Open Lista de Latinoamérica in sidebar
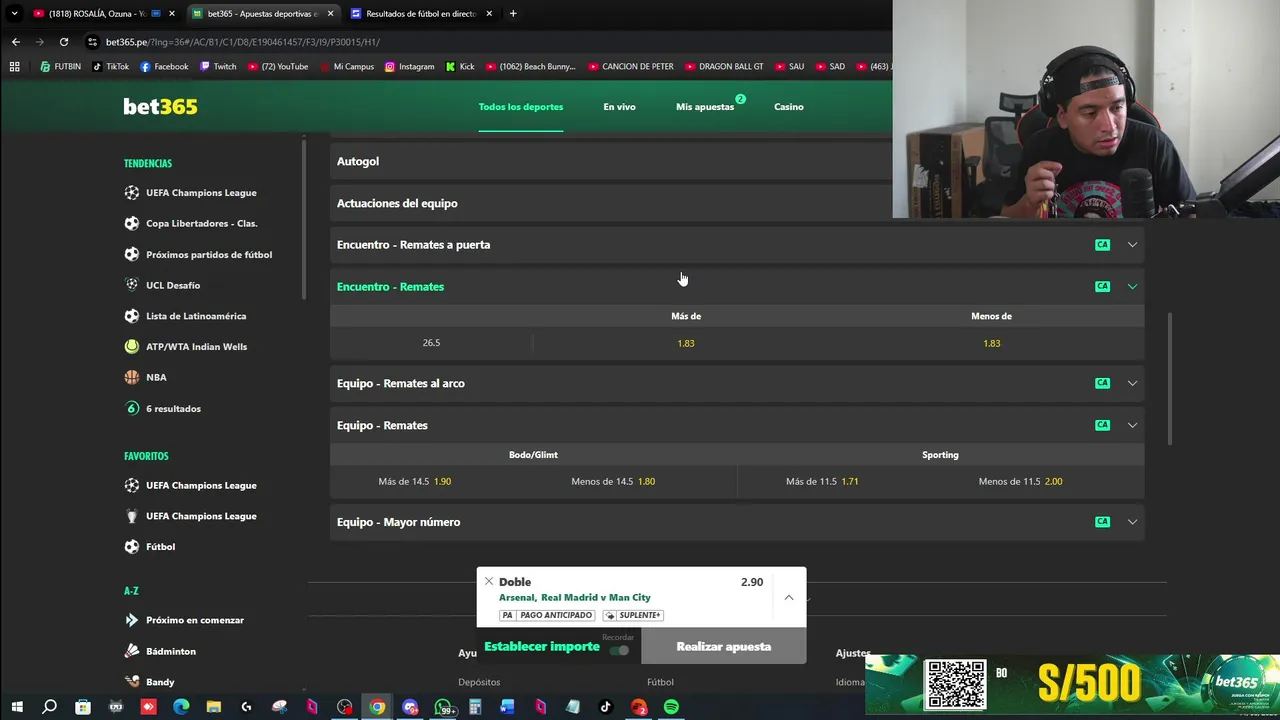 click(185, 316)
